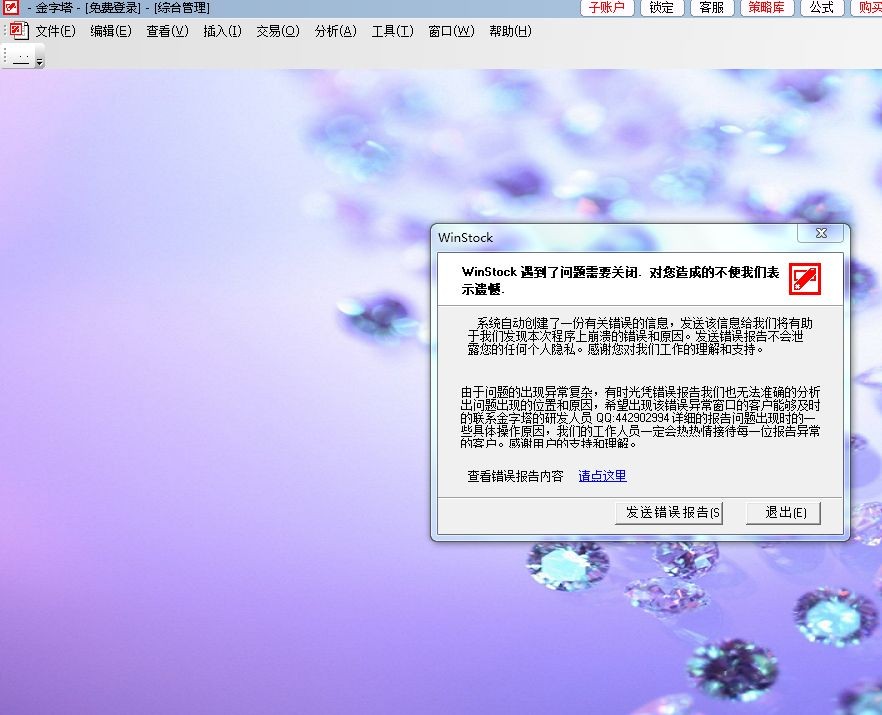
Task: Expand the toolbar options dropdown arrow
Action: pos(40,61)
